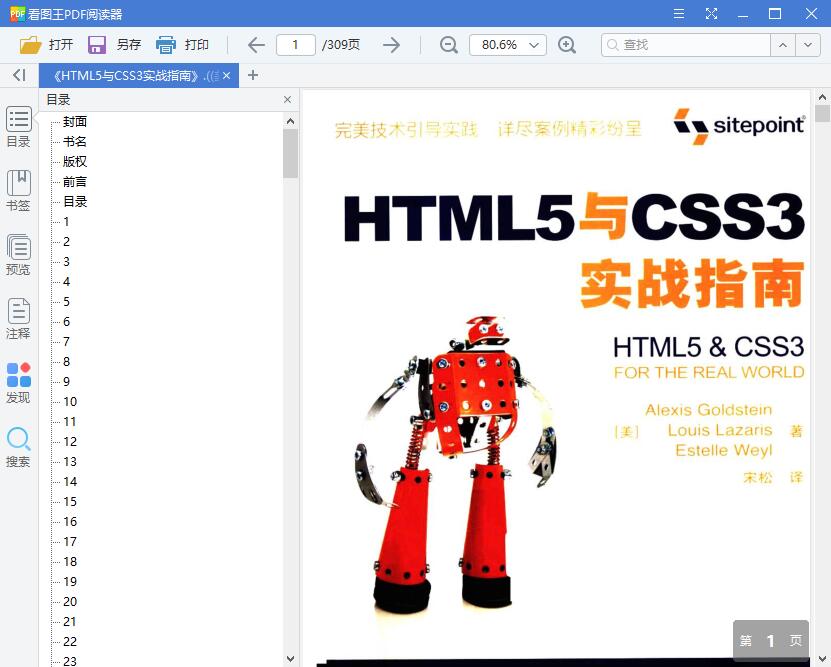The width and height of the screenshot is (831, 667).
Task: Jump to chapter 18 in the outline
Action: coord(70,562)
